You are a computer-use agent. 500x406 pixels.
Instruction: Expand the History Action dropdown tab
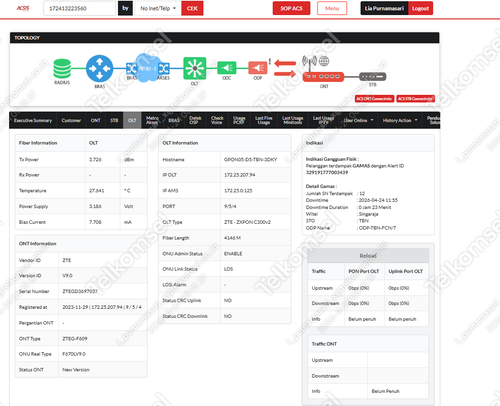tap(400, 120)
